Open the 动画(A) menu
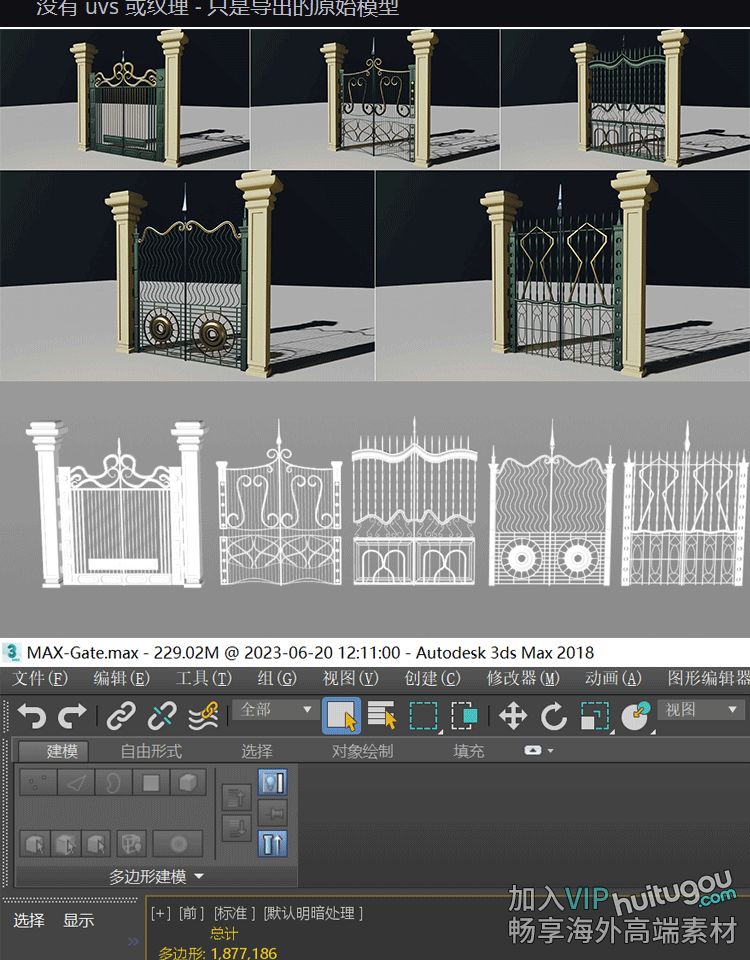The height and width of the screenshot is (960, 750). pyautogui.click(x=613, y=678)
